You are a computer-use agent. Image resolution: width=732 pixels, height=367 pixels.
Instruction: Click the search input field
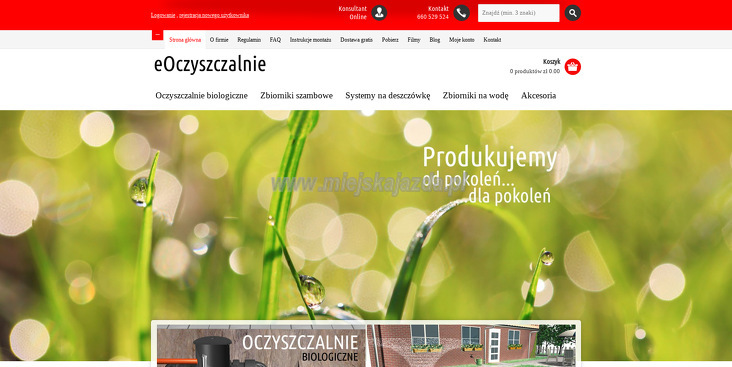tap(518, 13)
